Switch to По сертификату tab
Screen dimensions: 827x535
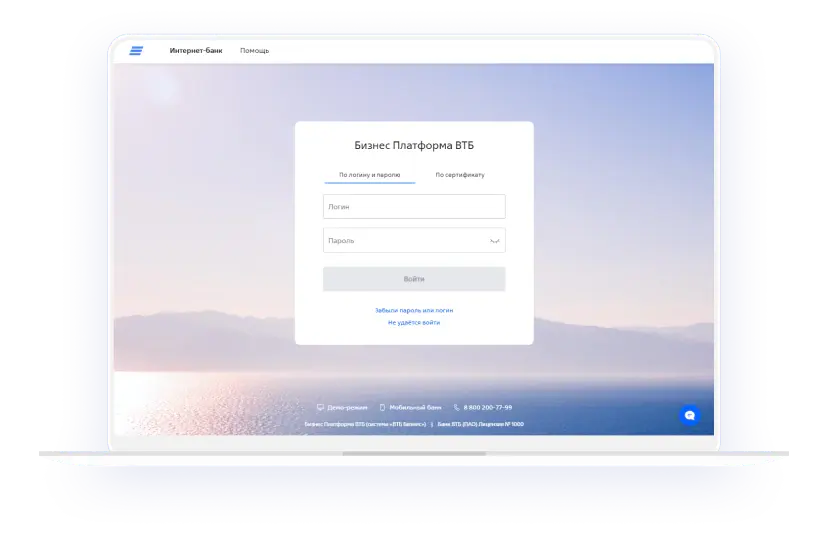[460, 175]
